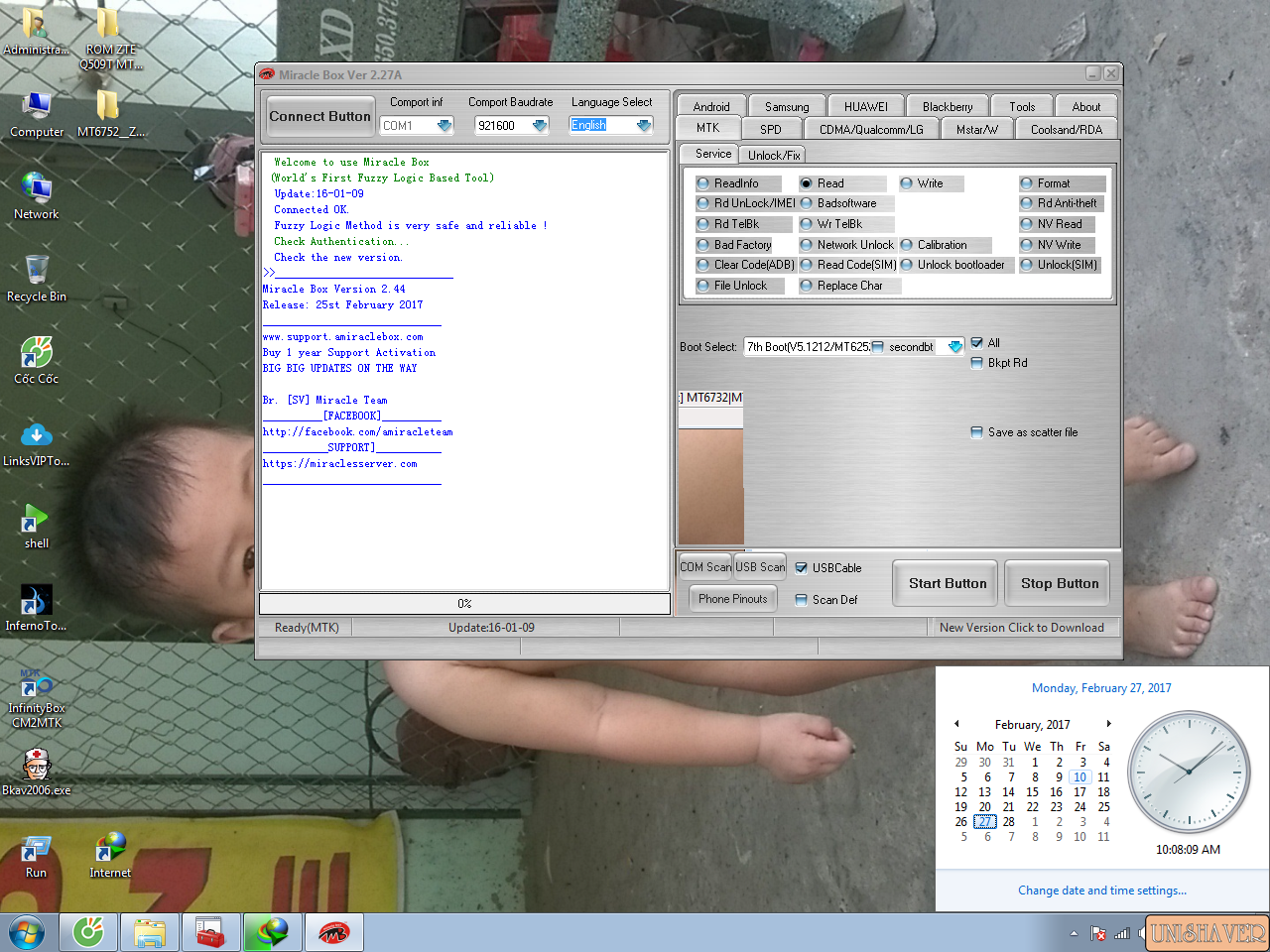Open ROM ZTE Q509T folder icon
The image size is (1270, 952).
coord(110,38)
